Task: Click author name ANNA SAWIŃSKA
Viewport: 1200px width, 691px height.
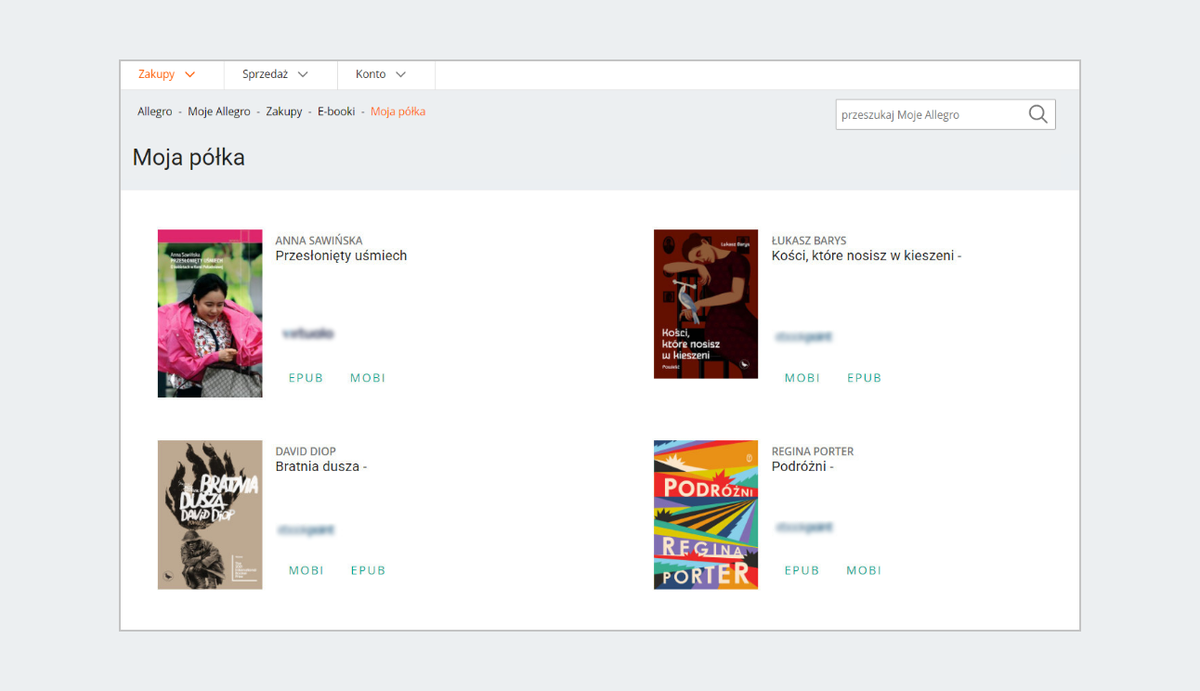Action: pos(319,240)
